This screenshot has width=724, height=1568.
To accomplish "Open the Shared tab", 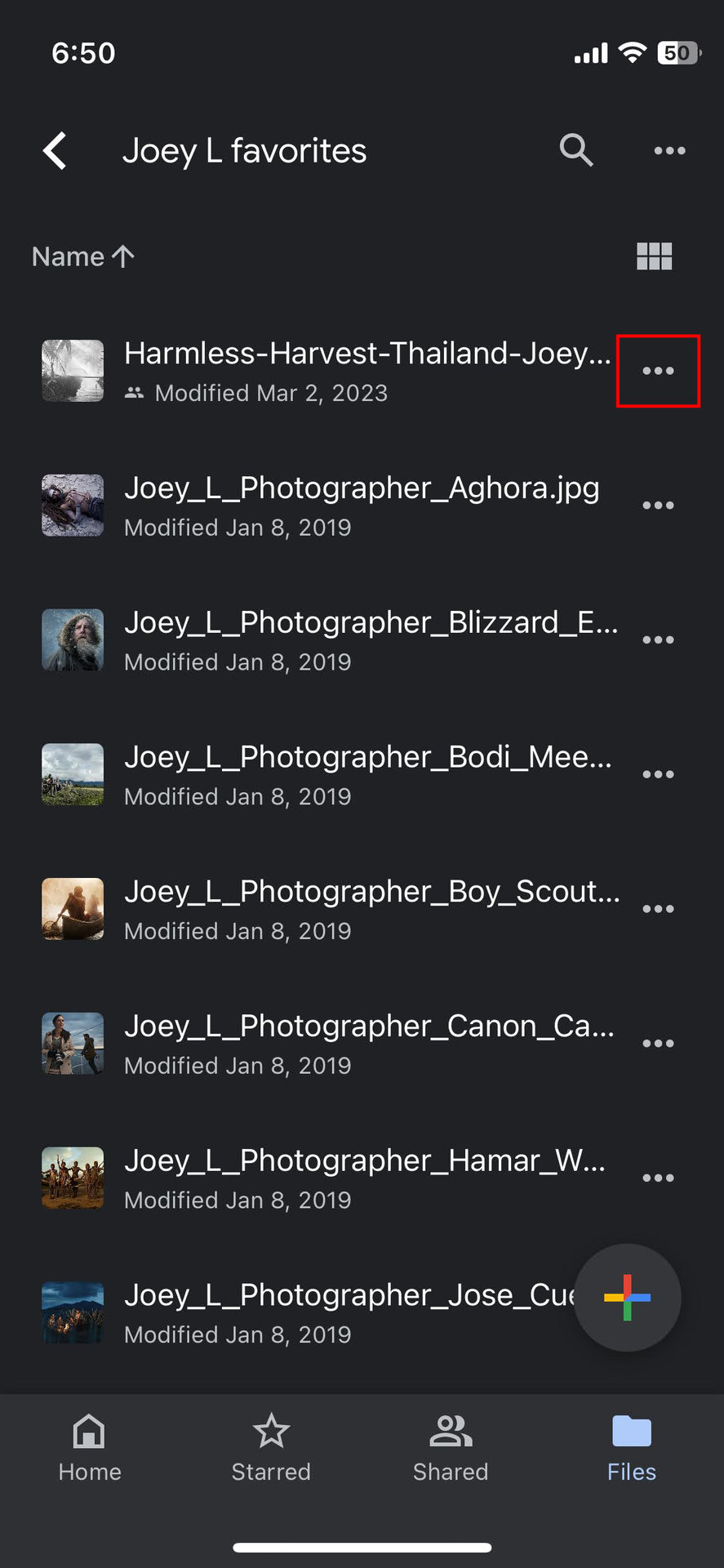I will point(451,1448).
